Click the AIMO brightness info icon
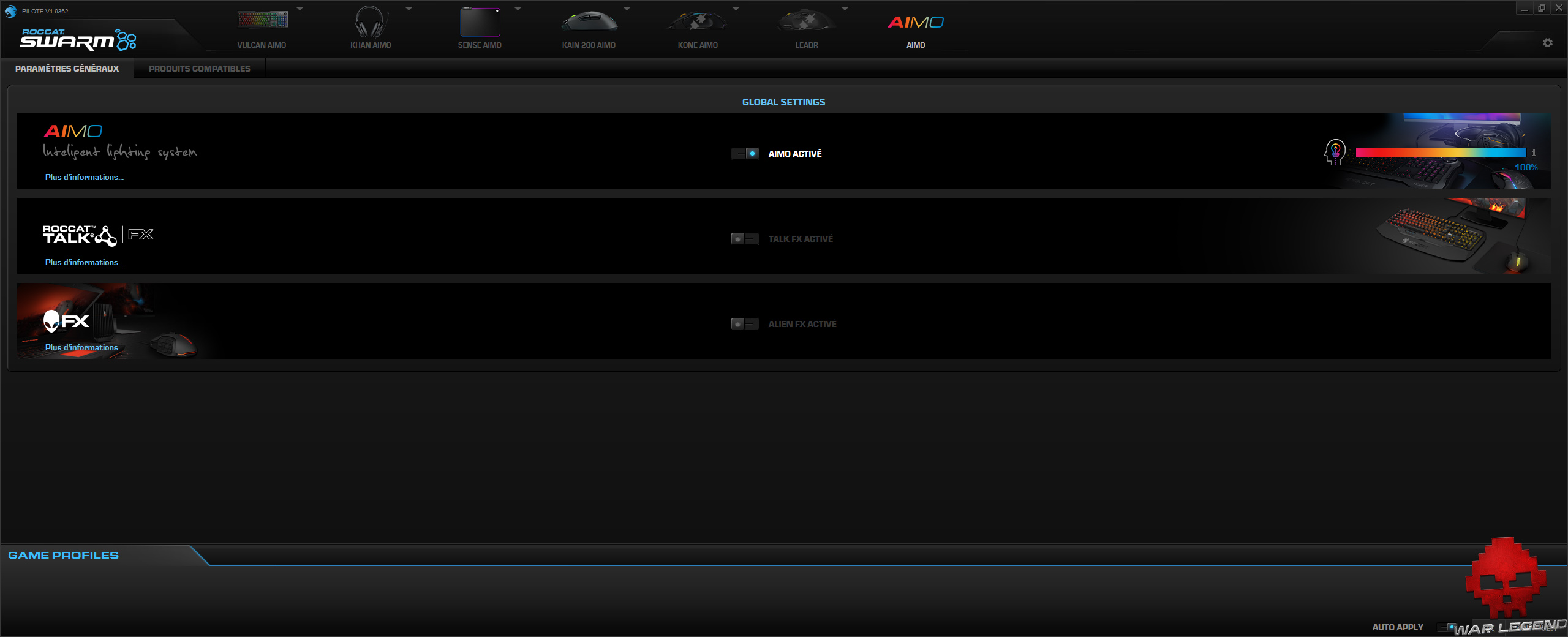 coord(1534,153)
